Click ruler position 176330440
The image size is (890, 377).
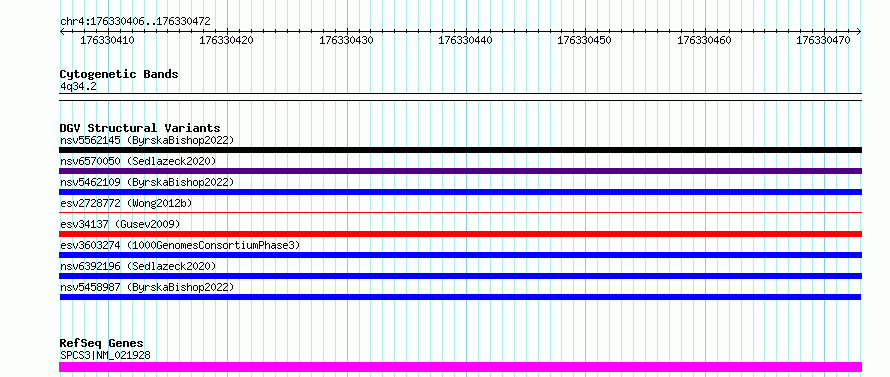465,40
